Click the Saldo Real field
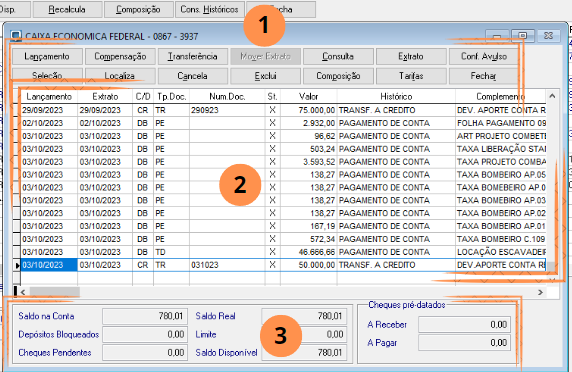The width and height of the screenshot is (572, 372). coord(304,316)
